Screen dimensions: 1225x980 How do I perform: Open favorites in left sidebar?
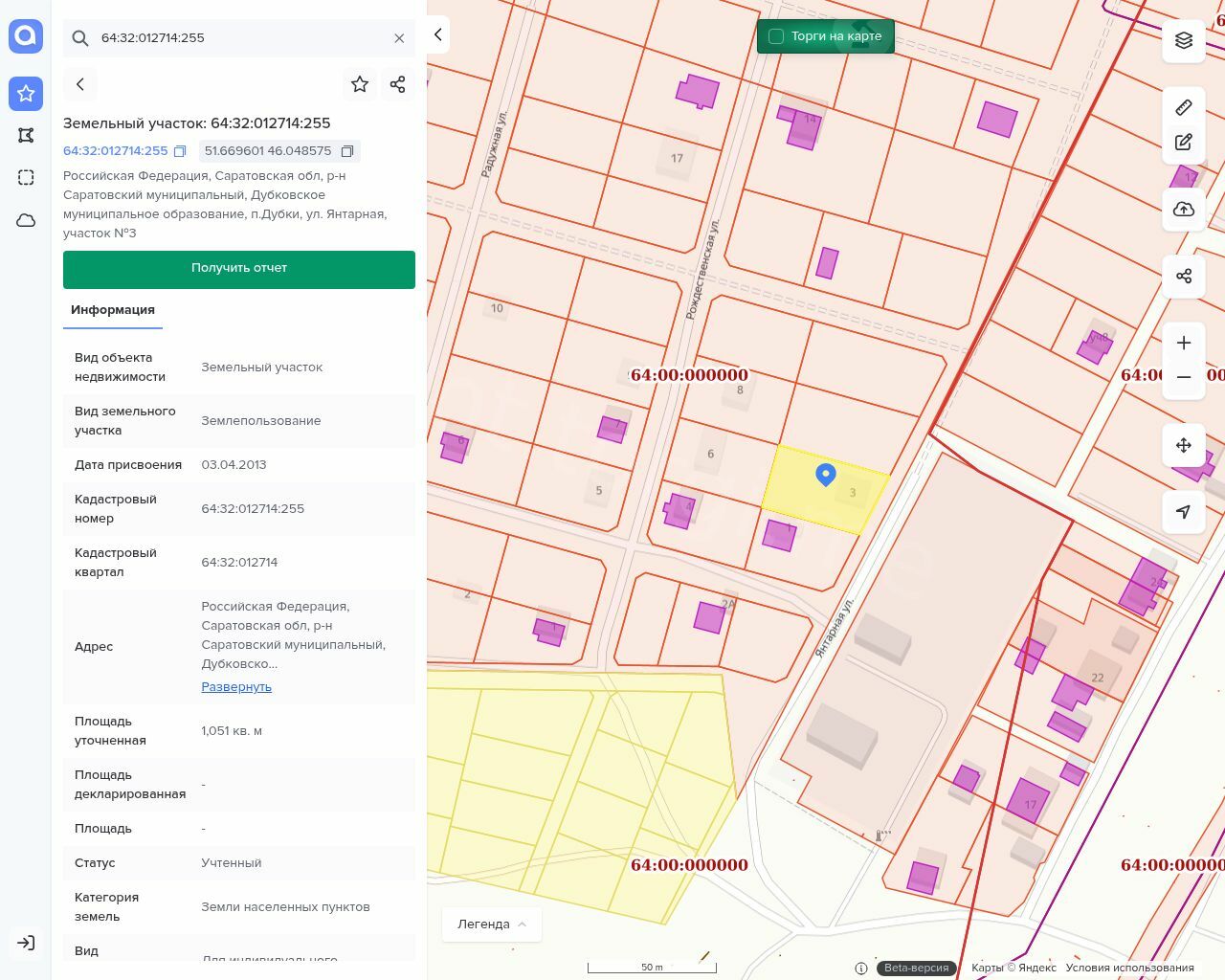26,93
